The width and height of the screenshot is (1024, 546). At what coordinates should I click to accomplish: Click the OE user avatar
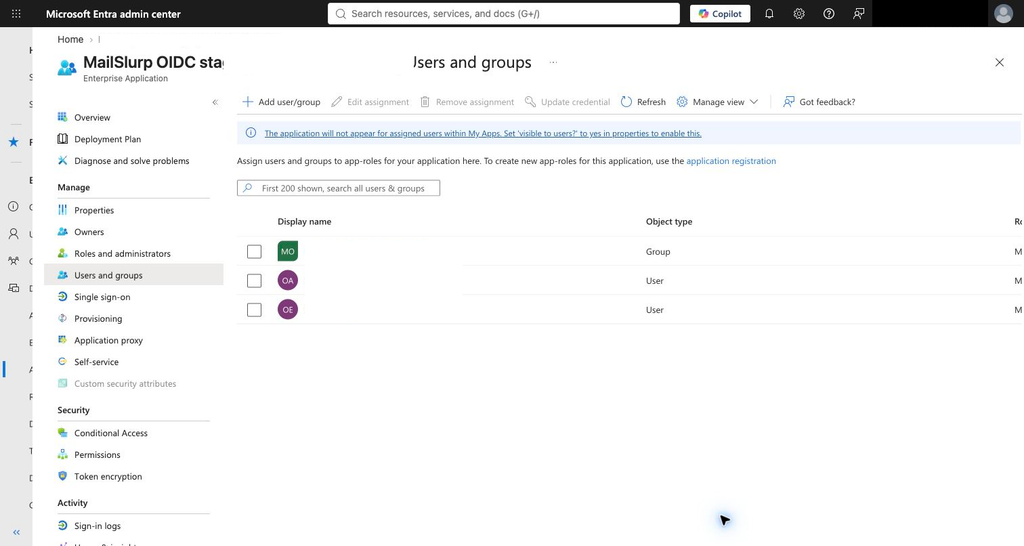click(x=287, y=310)
